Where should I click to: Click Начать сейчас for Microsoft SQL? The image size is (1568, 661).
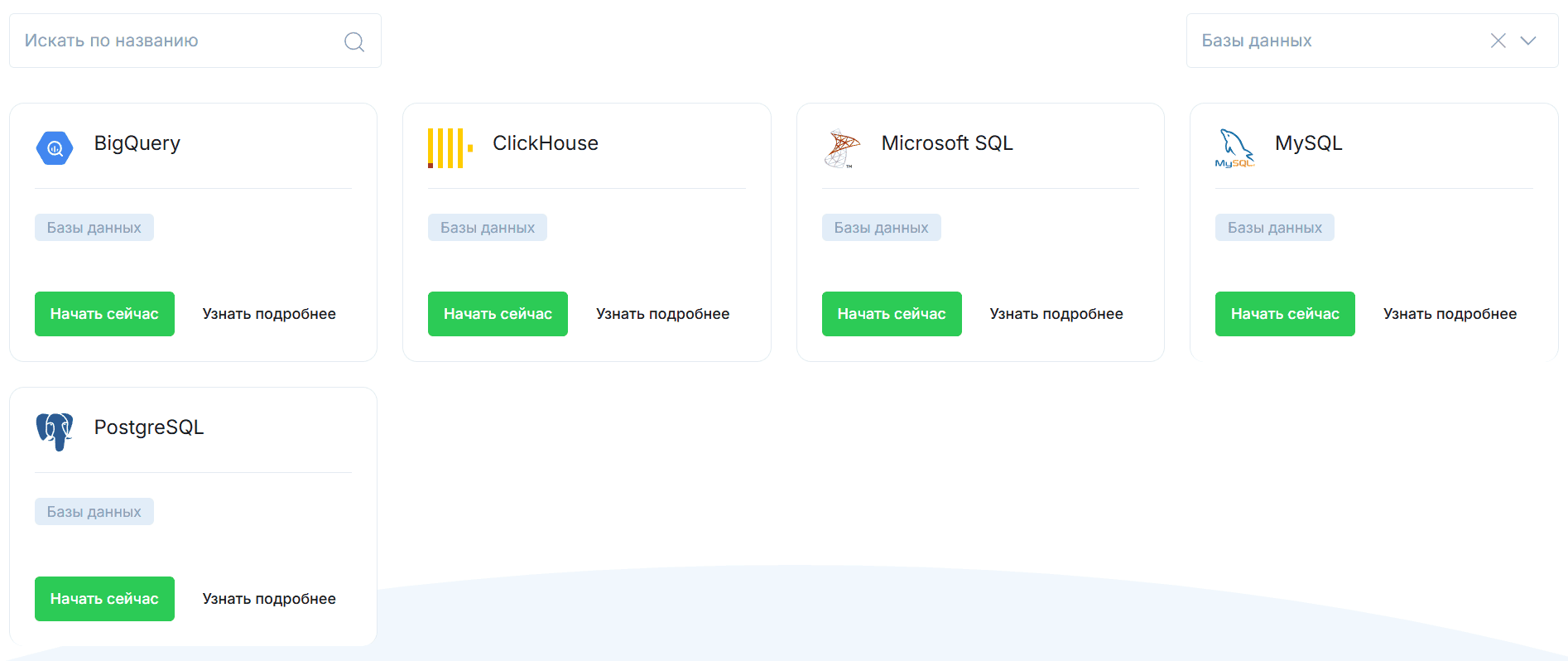(892, 314)
